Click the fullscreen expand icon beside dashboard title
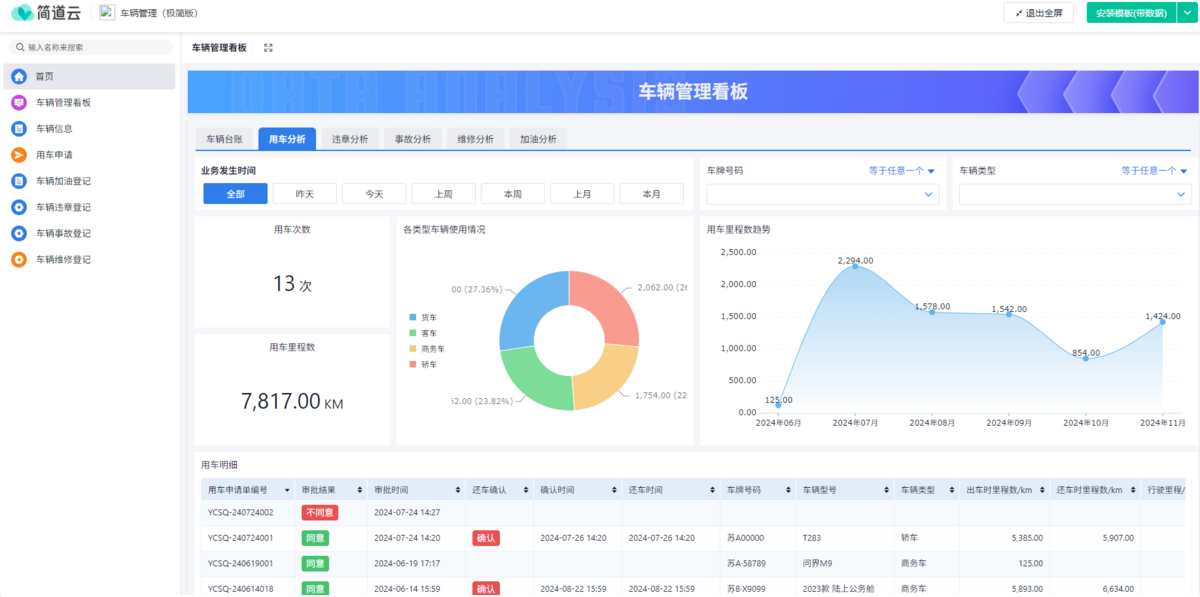This screenshot has width=1200, height=597. coord(268,48)
